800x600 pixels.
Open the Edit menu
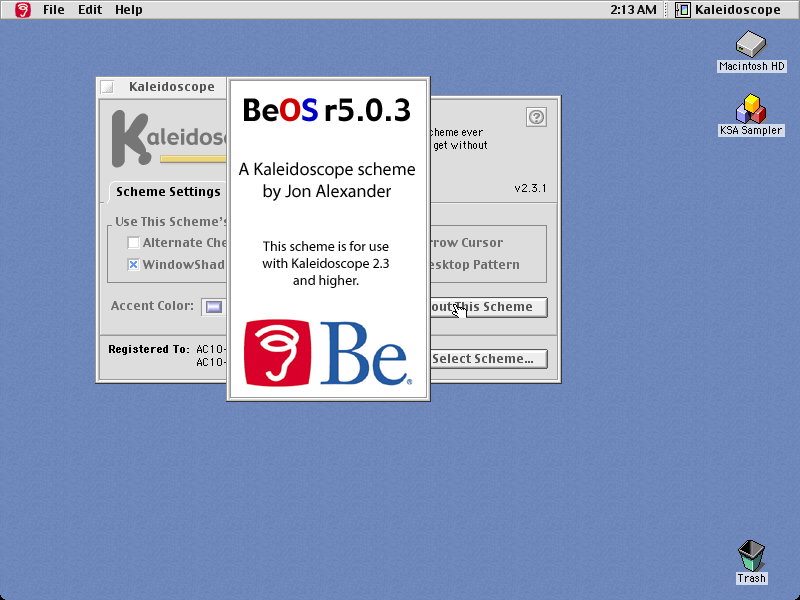click(x=90, y=10)
